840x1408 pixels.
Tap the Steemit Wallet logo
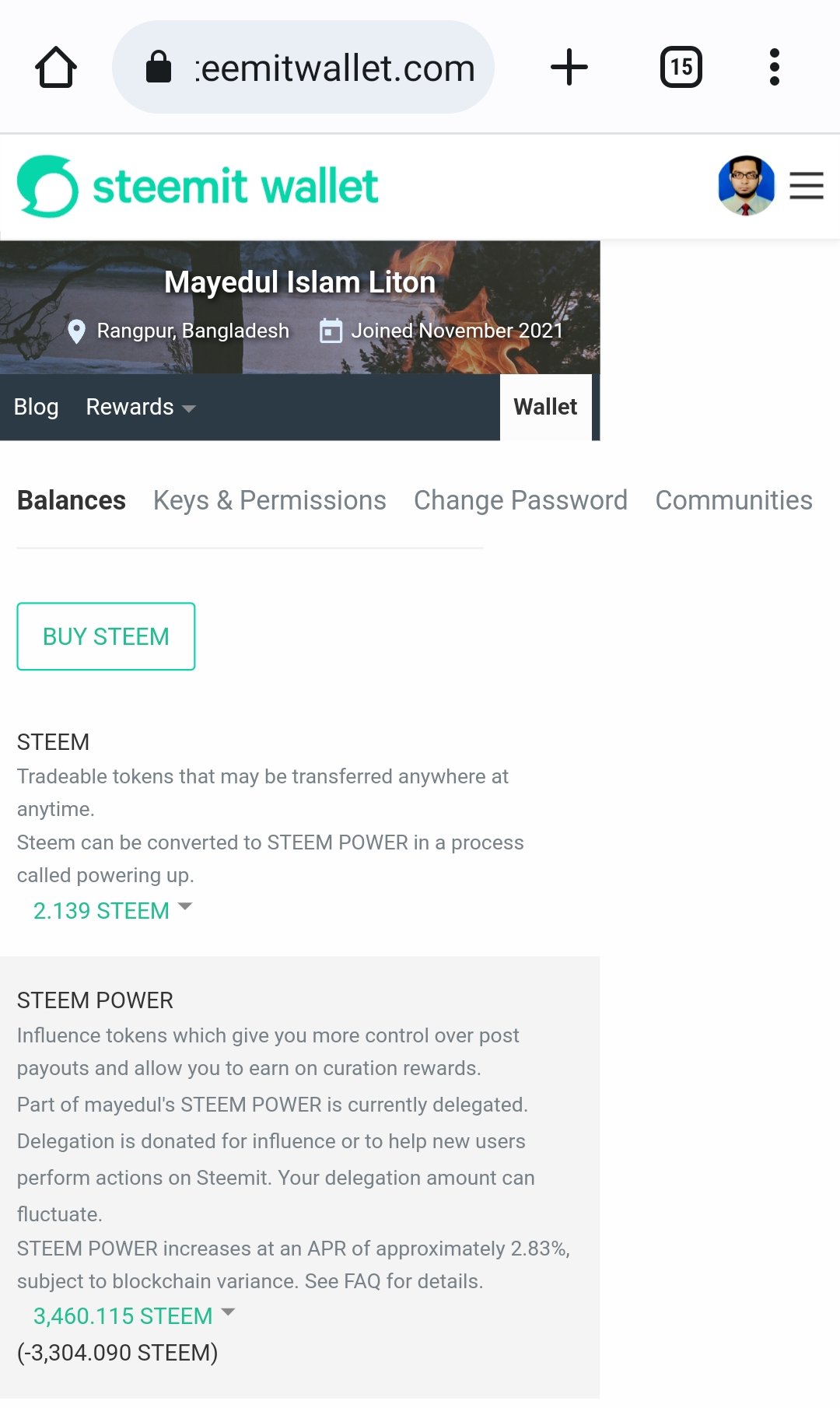pyautogui.click(x=198, y=187)
